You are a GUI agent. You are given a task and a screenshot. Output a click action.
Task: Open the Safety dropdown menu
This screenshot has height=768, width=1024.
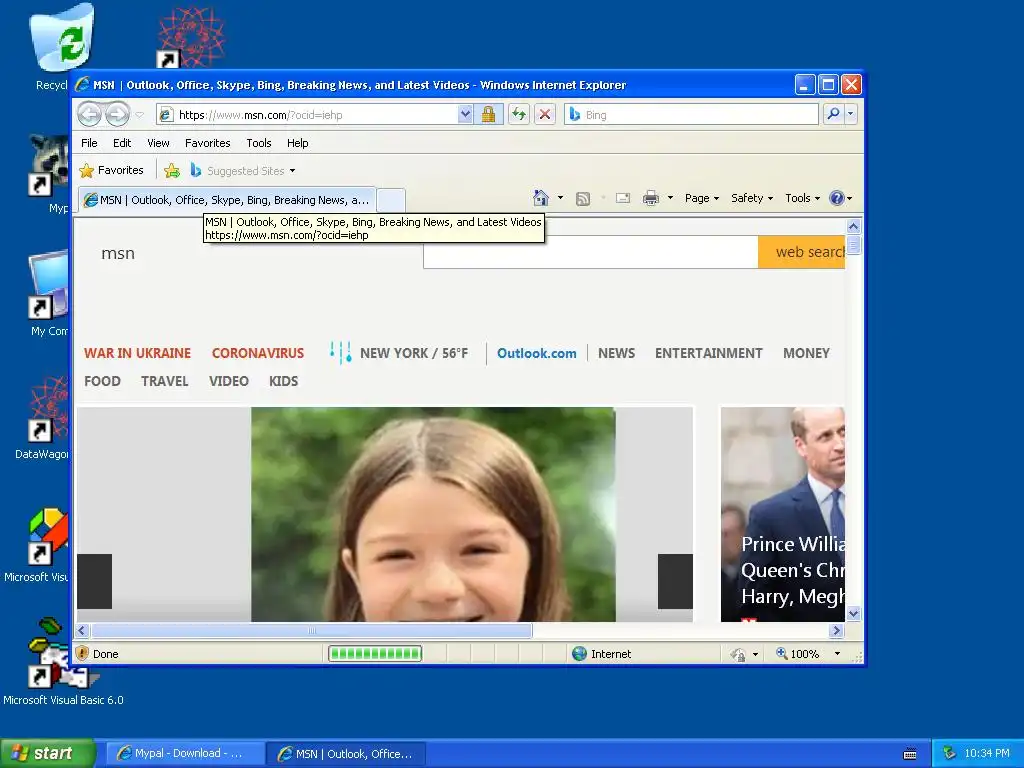(x=752, y=198)
